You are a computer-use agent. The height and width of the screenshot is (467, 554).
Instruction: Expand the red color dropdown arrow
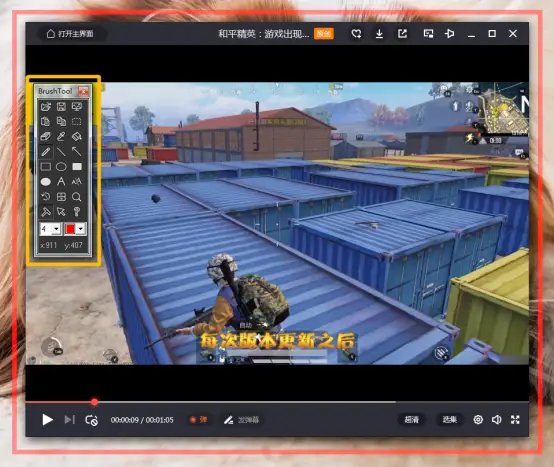(81, 229)
